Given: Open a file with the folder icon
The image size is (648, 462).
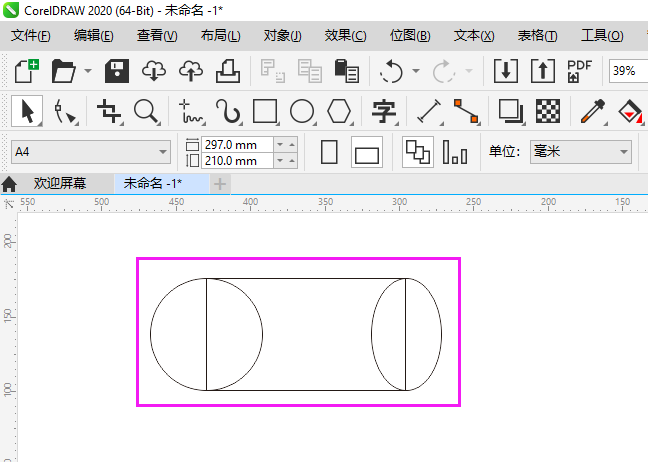Looking at the screenshot, I should click(x=63, y=71).
